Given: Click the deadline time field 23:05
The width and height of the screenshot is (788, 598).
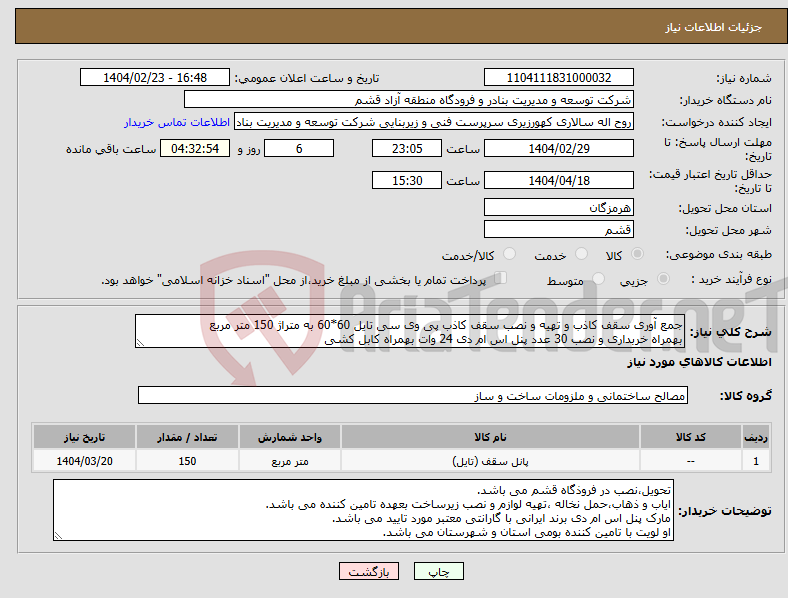Looking at the screenshot, I should 407,149.
